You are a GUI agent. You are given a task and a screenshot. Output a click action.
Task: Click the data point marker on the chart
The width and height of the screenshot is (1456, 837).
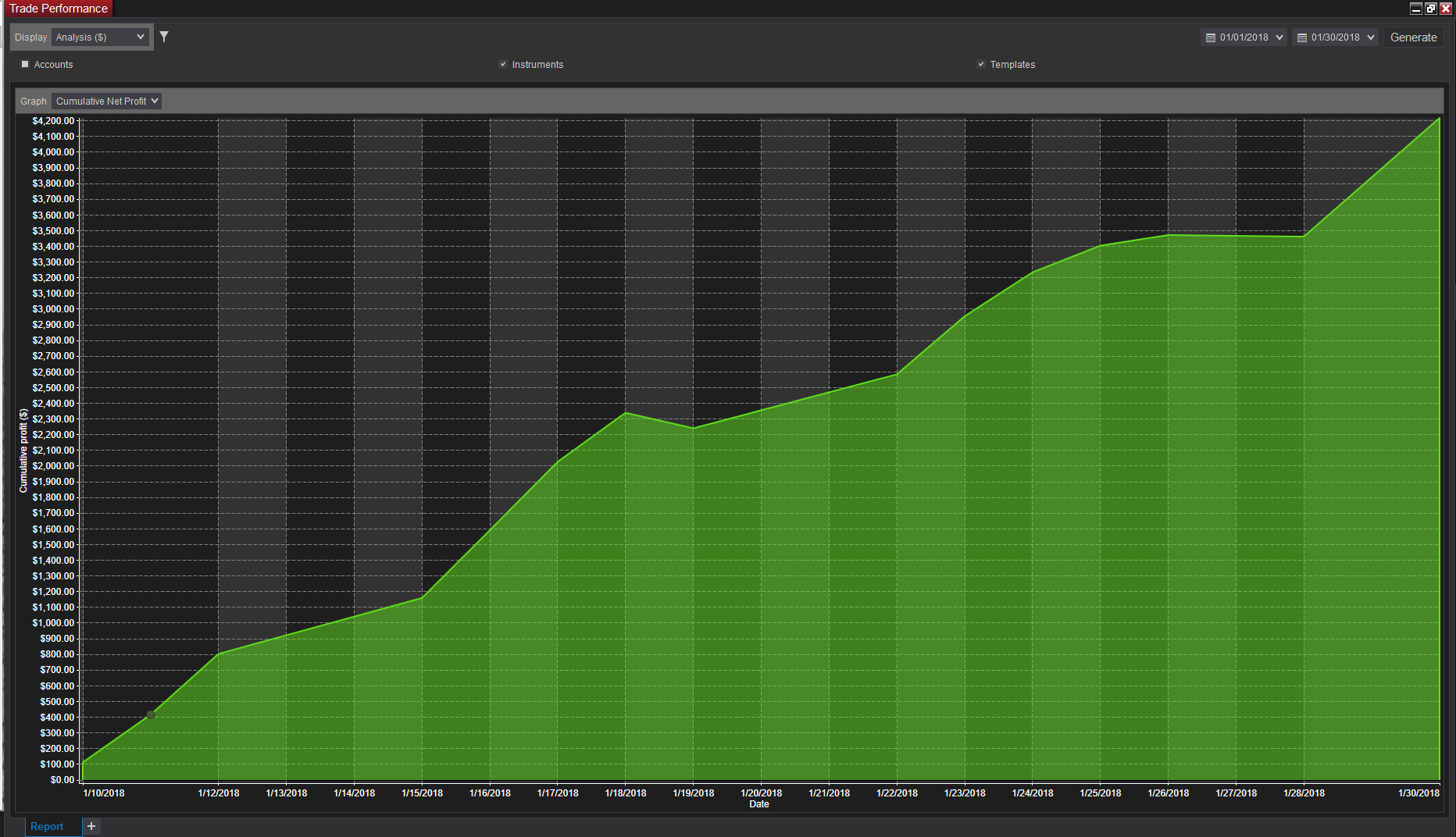[x=151, y=714]
